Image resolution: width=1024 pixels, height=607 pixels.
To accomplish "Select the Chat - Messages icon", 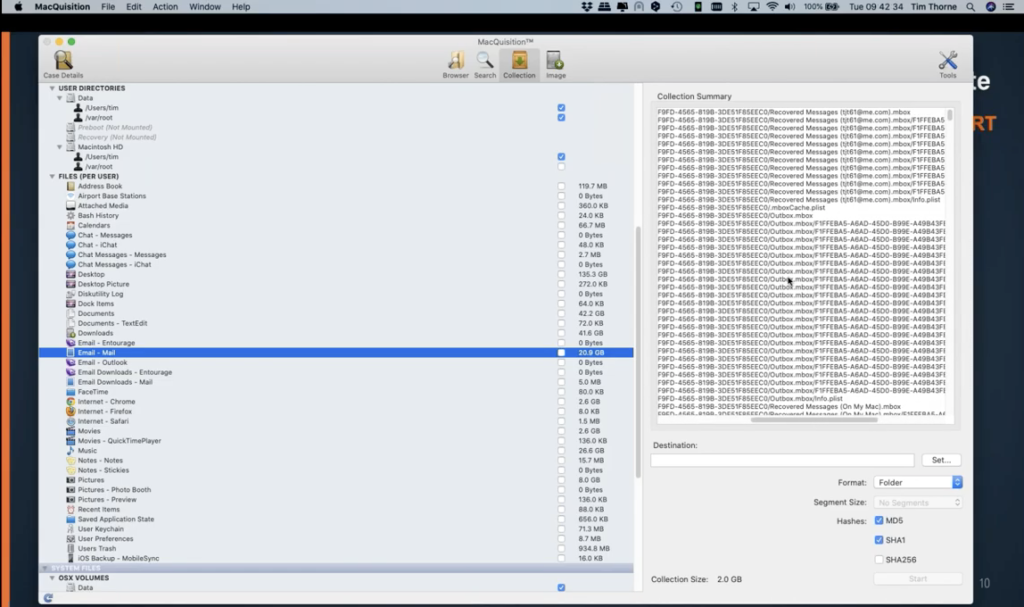I will [x=71, y=235].
